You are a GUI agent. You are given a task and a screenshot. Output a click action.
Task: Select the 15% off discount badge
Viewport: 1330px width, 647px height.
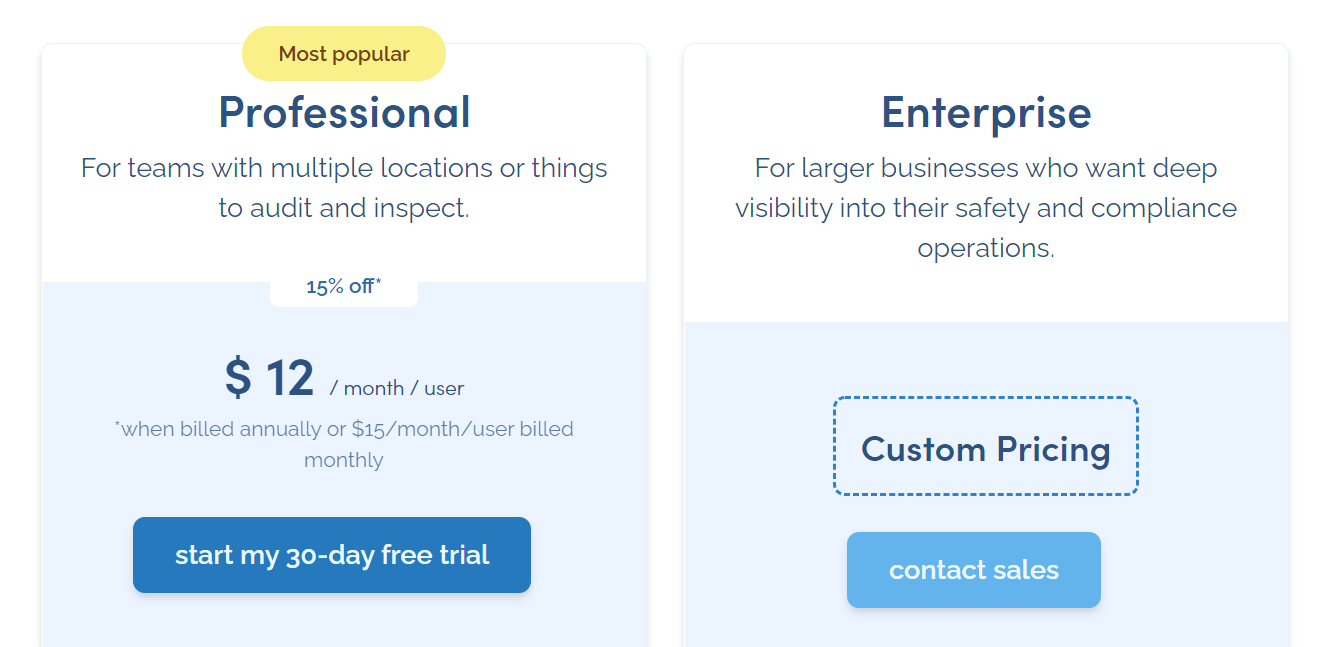pos(344,287)
